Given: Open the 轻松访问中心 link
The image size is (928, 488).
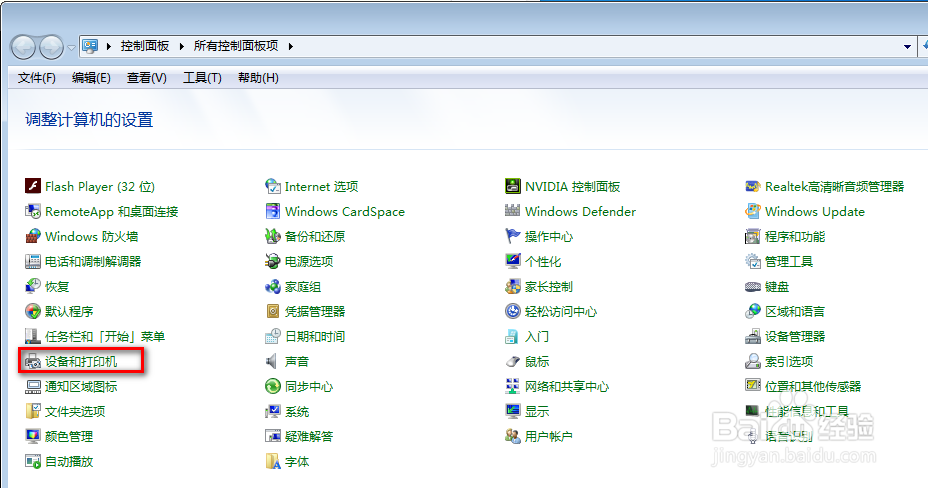Looking at the screenshot, I should click(x=560, y=311).
